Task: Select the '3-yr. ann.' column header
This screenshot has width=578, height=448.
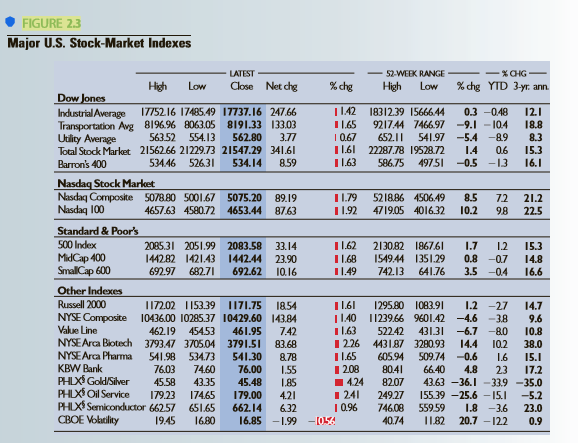Action: [531, 86]
